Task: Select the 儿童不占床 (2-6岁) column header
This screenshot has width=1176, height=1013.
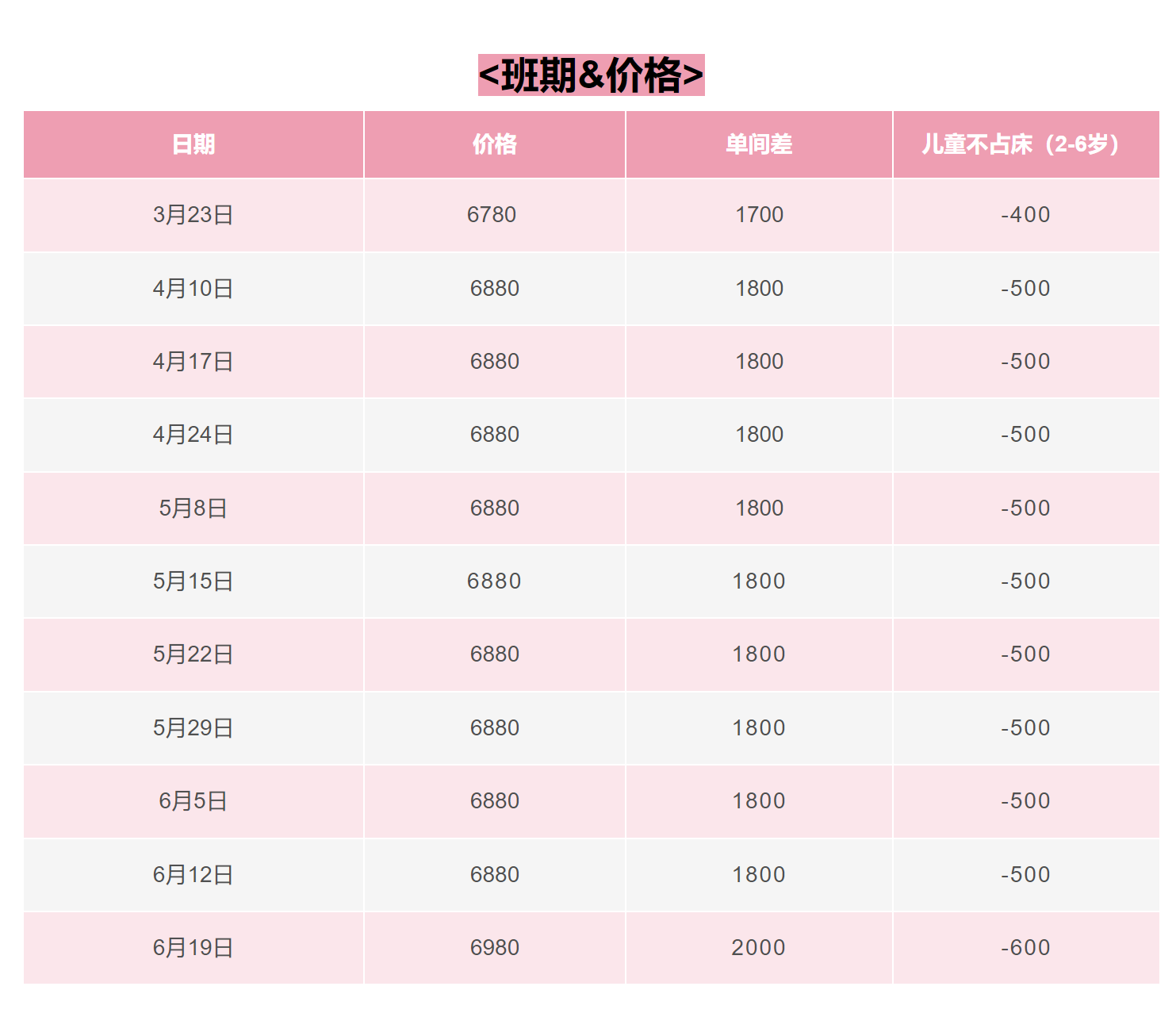Action: pyautogui.click(x=1026, y=144)
